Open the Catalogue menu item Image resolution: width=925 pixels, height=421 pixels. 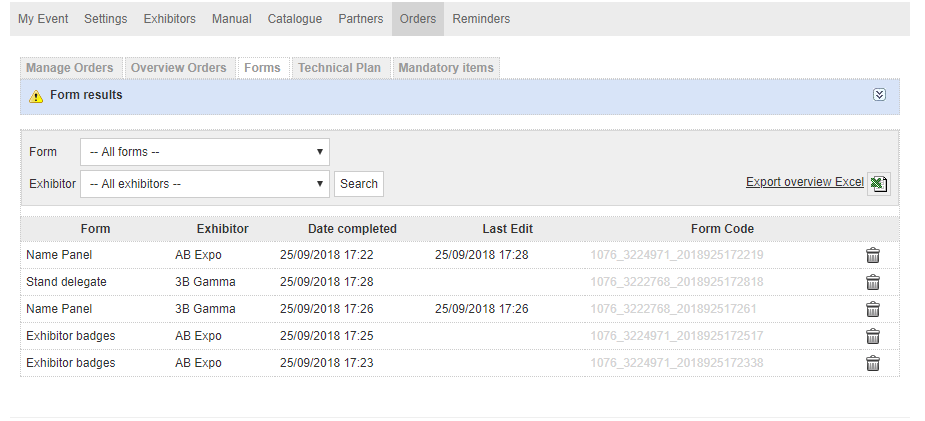295,19
